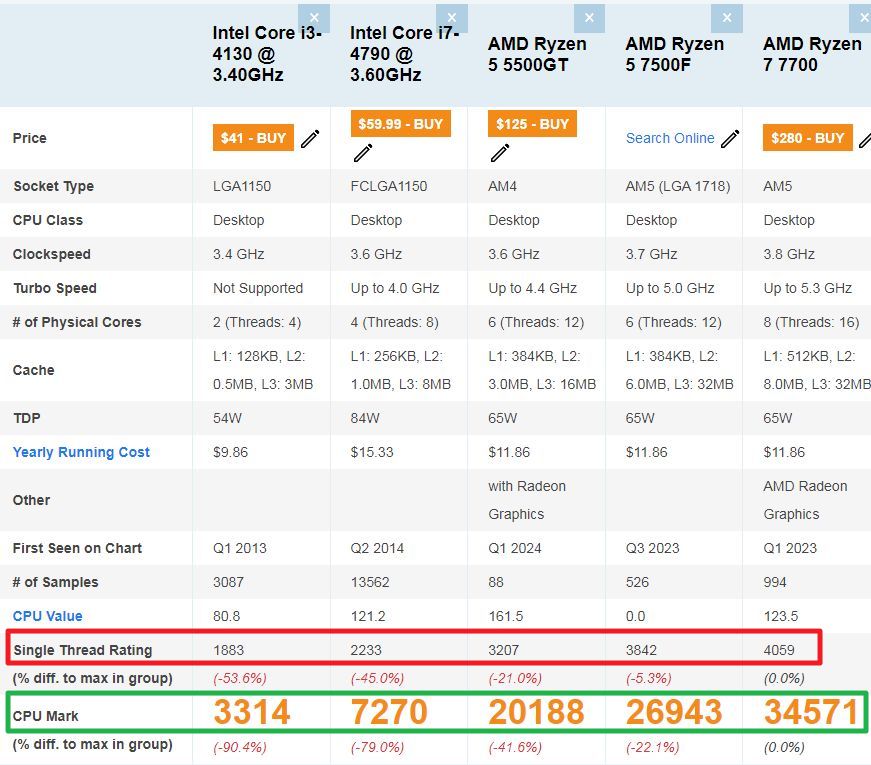Remove AMD Ryzen 5 7500F column via X

tap(727, 18)
